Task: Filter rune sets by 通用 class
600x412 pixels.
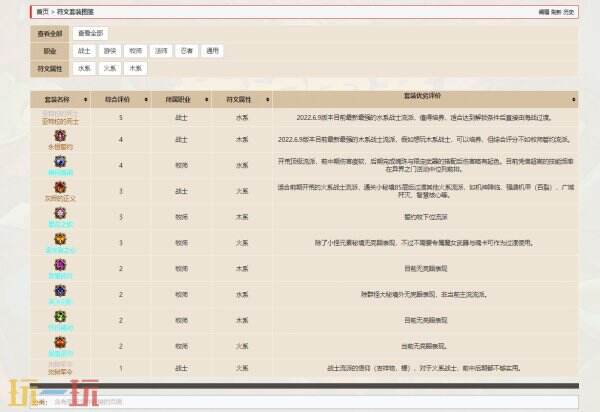Action: pos(212,51)
